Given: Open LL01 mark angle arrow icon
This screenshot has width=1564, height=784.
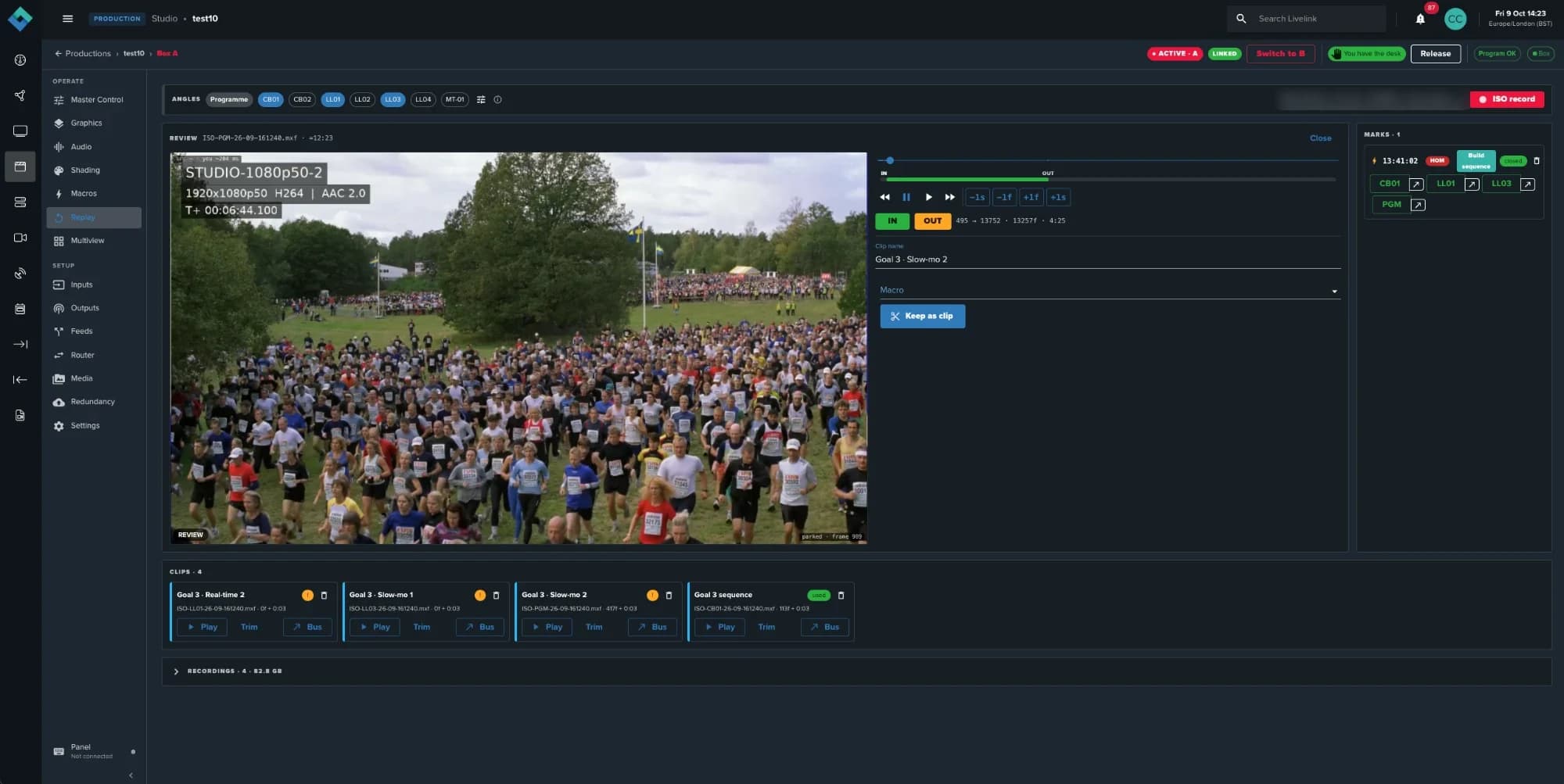Looking at the screenshot, I should [x=1472, y=184].
